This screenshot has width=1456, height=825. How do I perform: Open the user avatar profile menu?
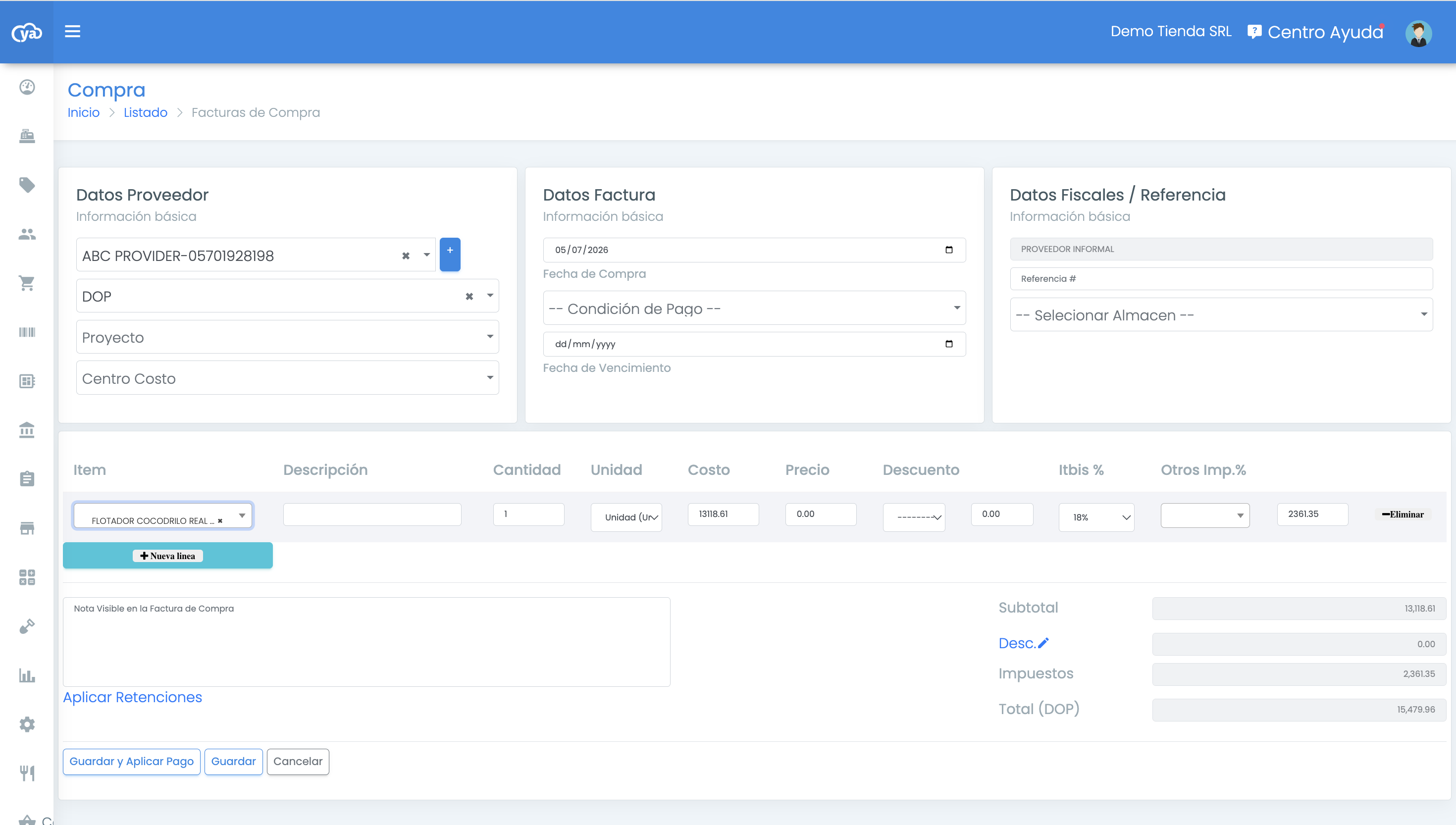[x=1418, y=34]
